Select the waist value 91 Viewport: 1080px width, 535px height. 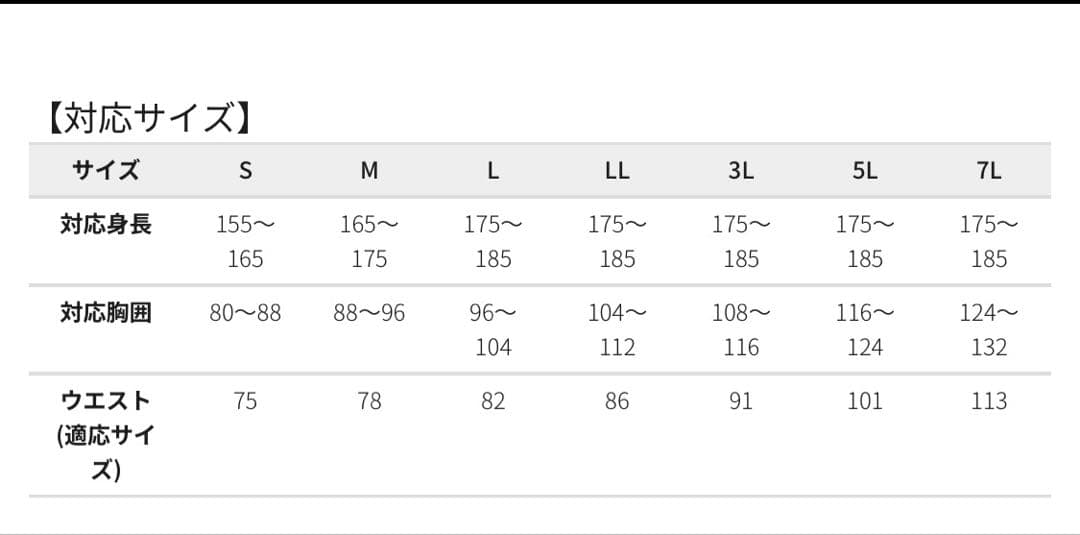coord(741,401)
